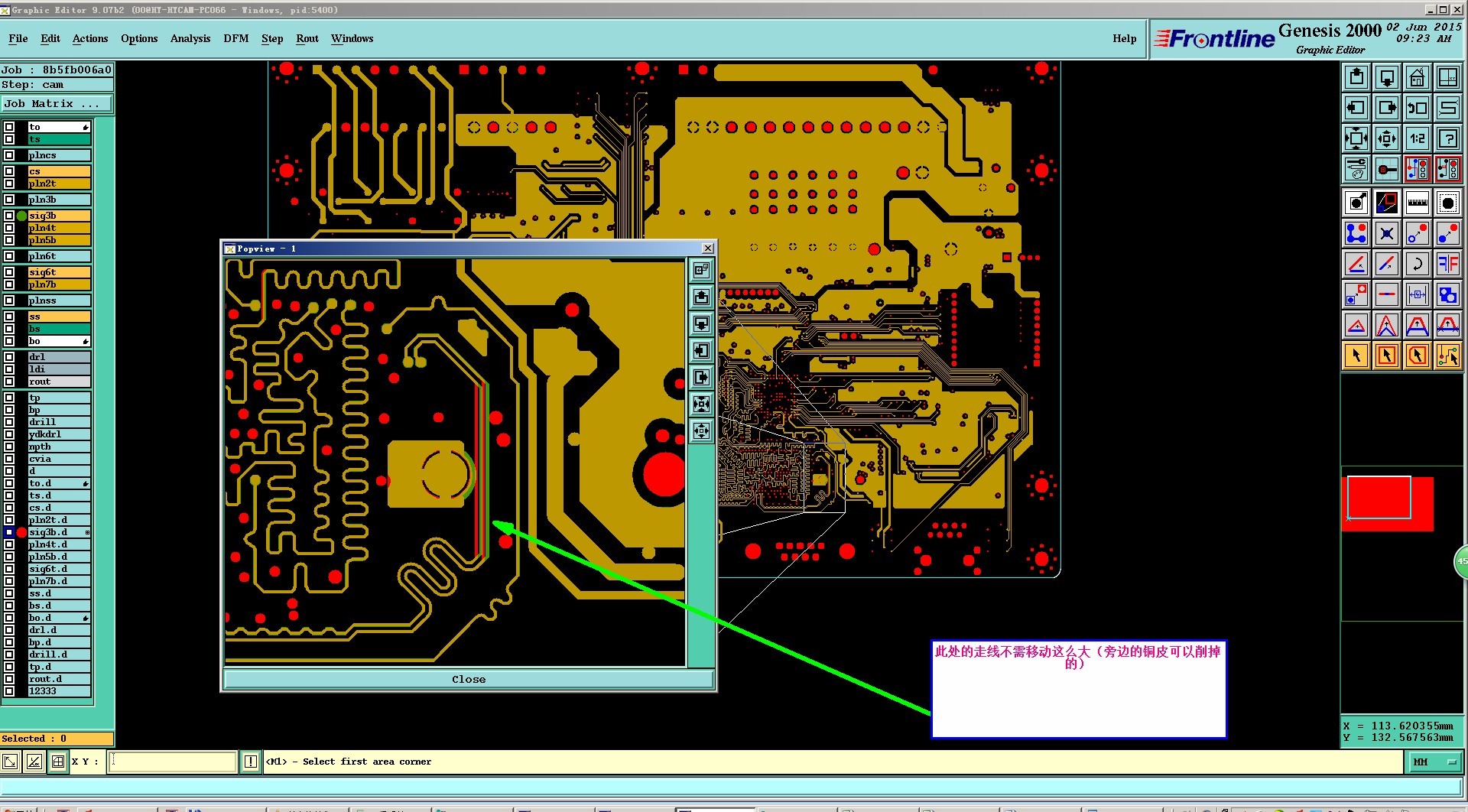The image size is (1468, 812).
Task: Select the rotate arrow icon
Action: [1417, 264]
